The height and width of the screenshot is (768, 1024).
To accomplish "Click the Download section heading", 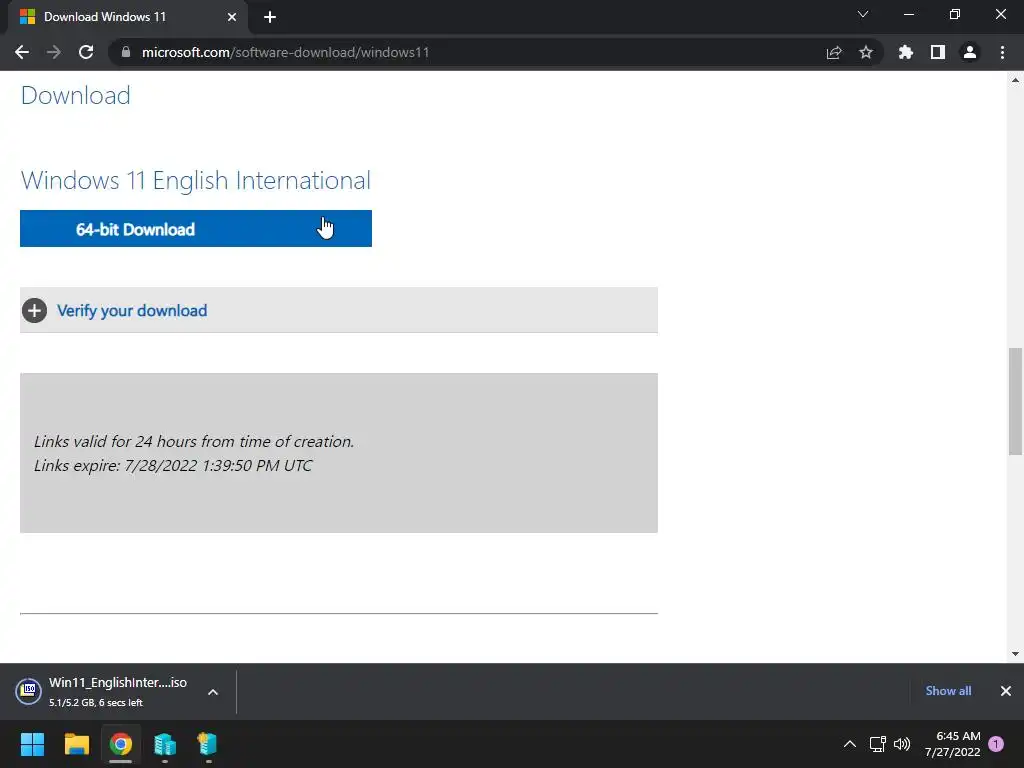I will [x=76, y=95].
